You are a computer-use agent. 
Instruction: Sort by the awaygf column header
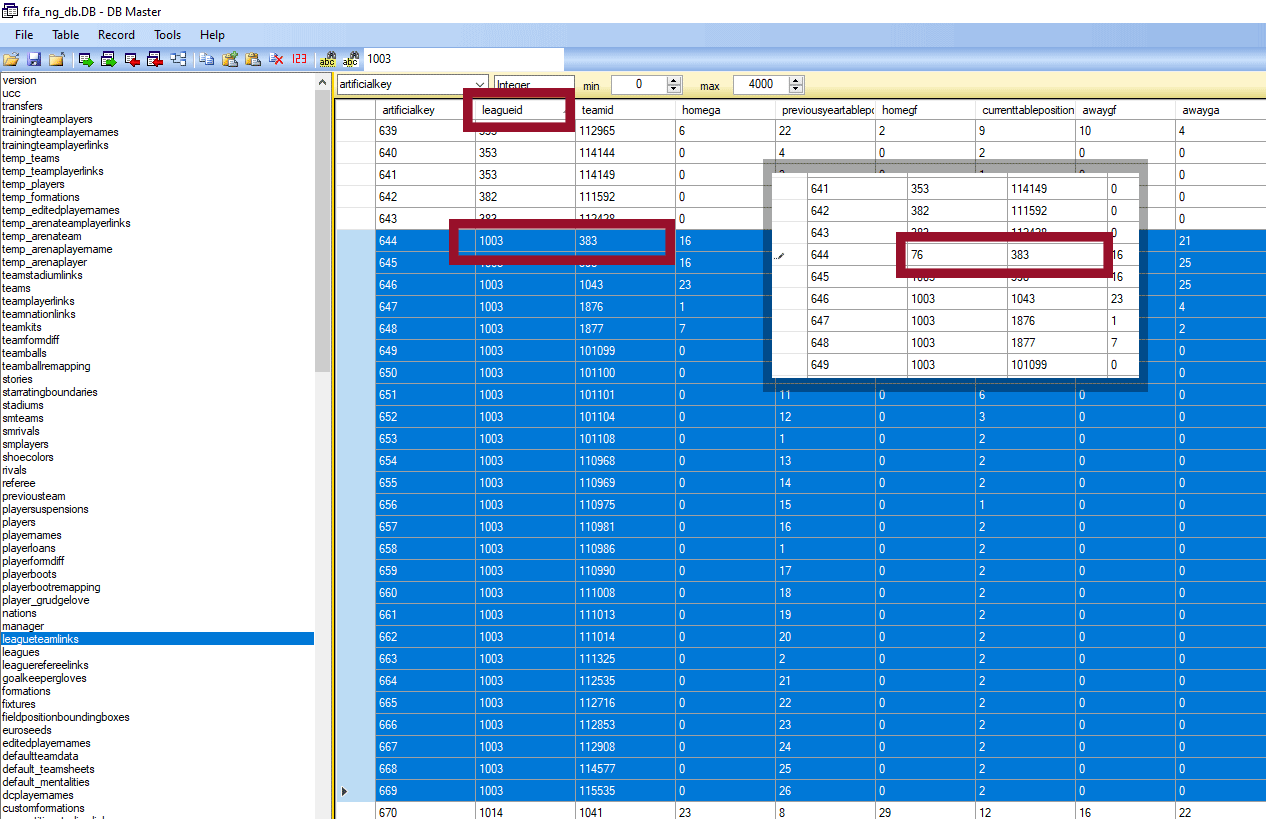click(x=1125, y=109)
